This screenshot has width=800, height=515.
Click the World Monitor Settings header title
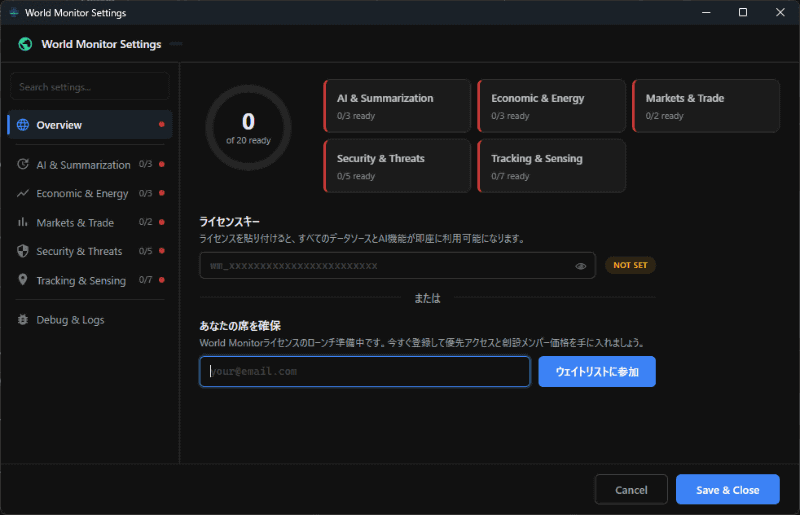click(101, 44)
